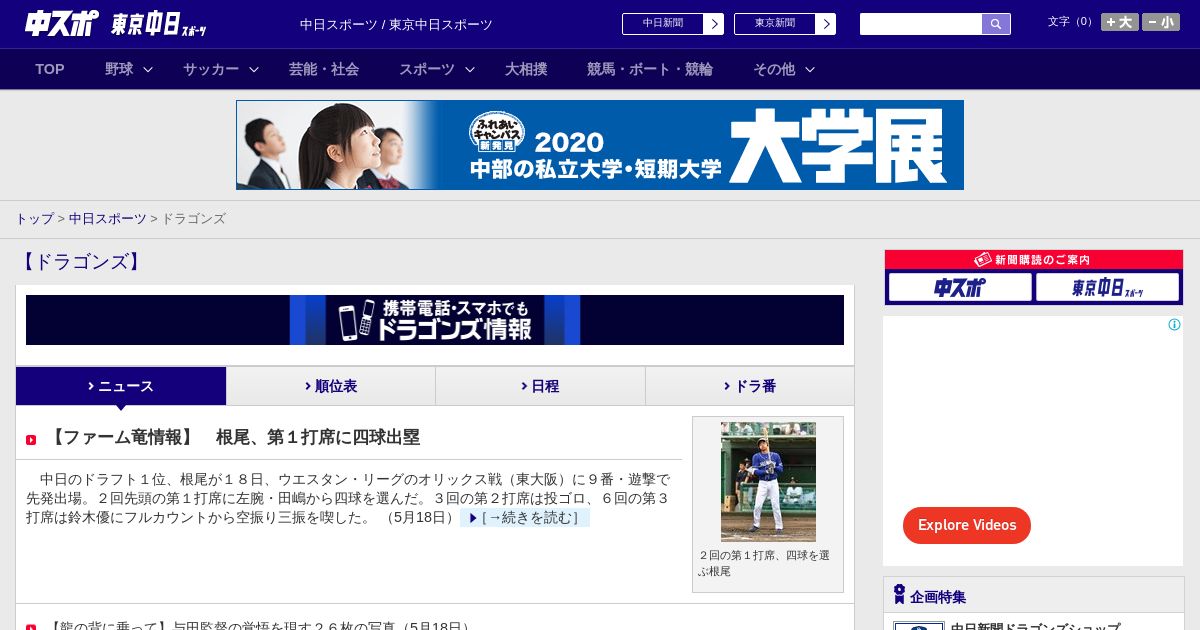This screenshot has height=630, width=1200.
Task: Click 新聞購読のご案内 header
Action: tap(1034, 260)
